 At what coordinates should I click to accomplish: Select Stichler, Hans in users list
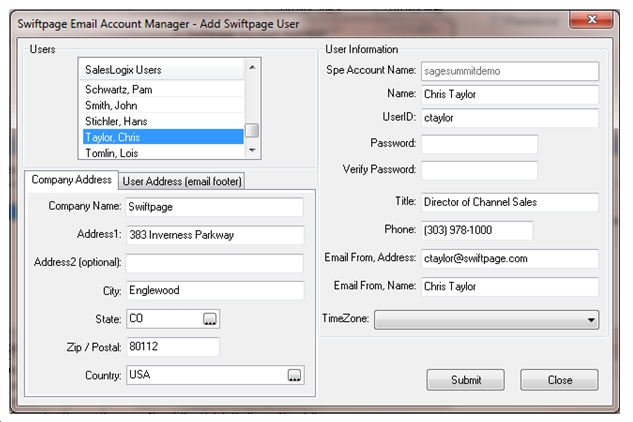(163, 121)
